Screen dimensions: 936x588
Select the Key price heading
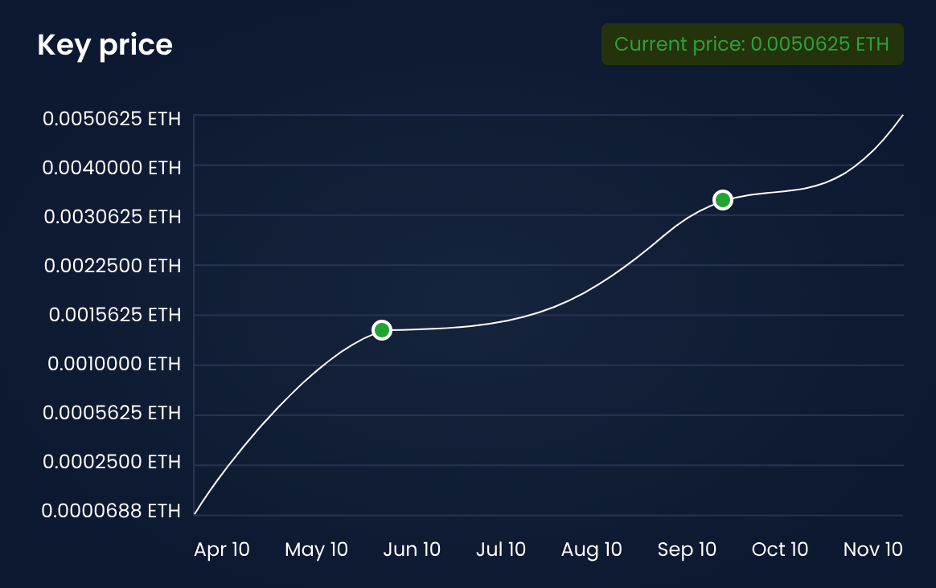pyautogui.click(x=105, y=45)
